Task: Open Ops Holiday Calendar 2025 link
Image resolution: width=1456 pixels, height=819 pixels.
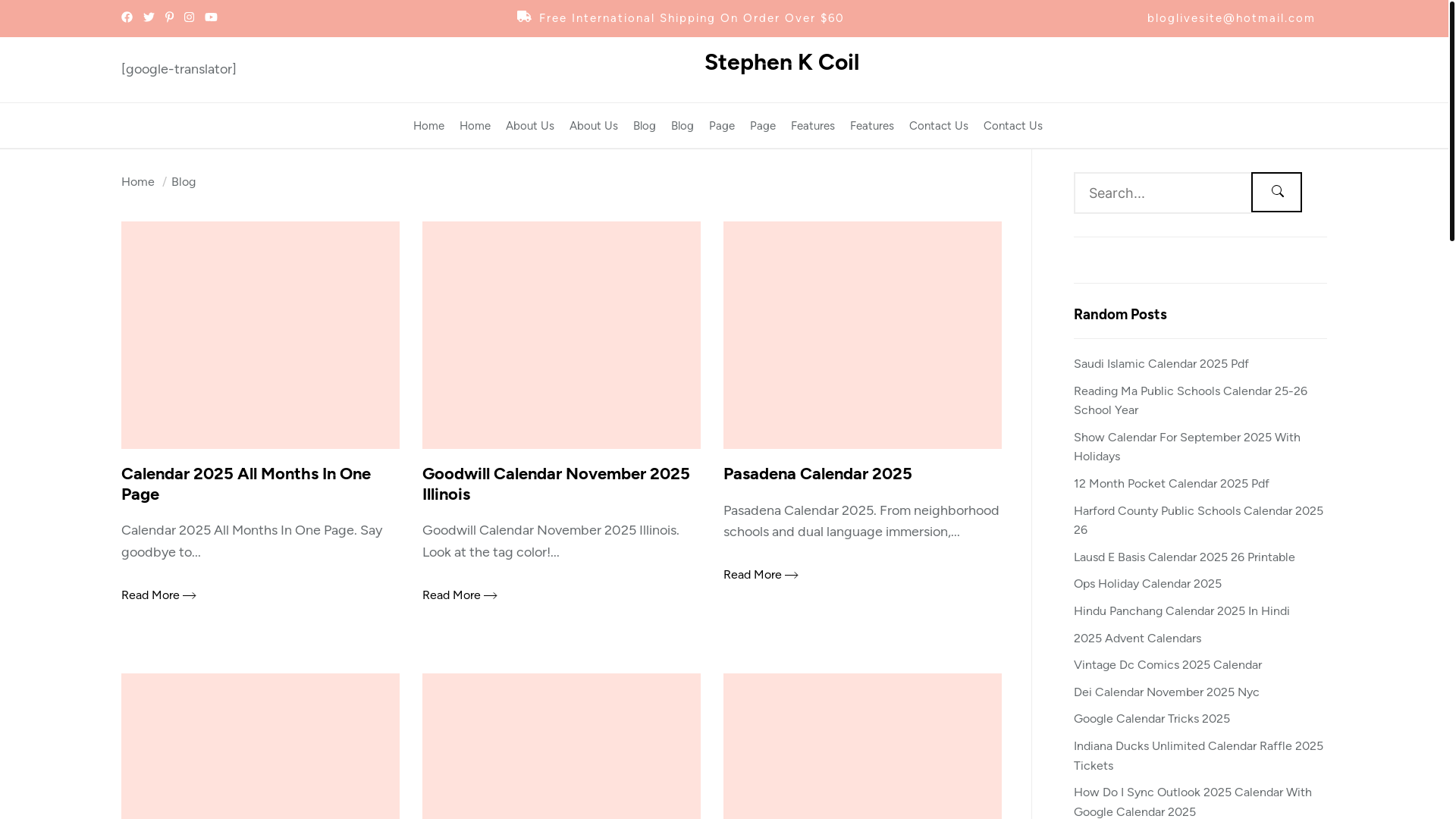Action: [x=1147, y=584]
